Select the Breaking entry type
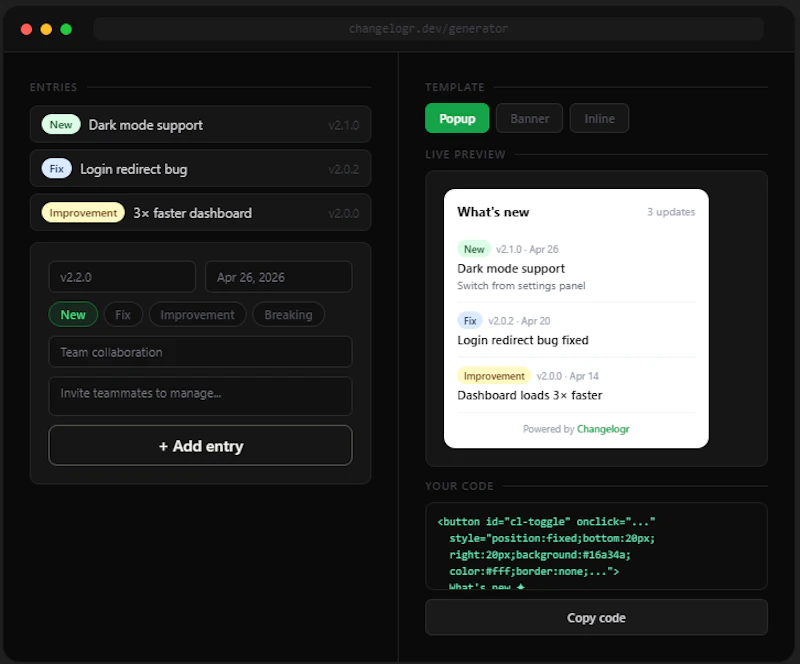The image size is (800, 664). [x=288, y=315]
